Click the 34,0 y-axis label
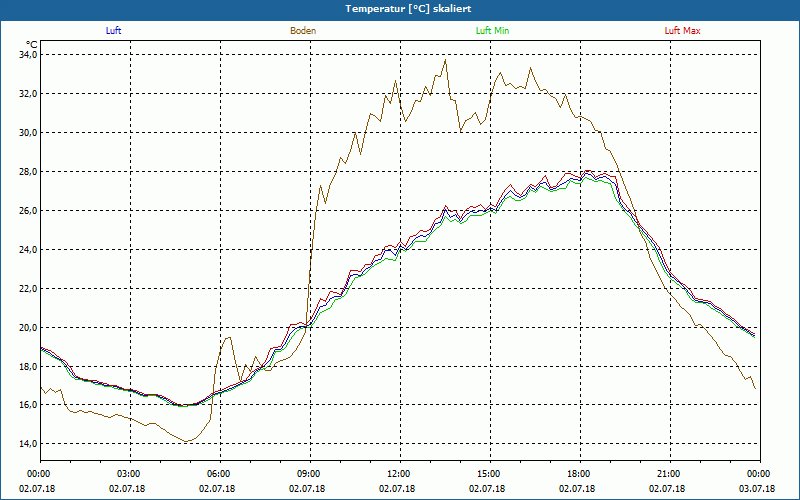Screen dimensions: 800x500 (28, 55)
